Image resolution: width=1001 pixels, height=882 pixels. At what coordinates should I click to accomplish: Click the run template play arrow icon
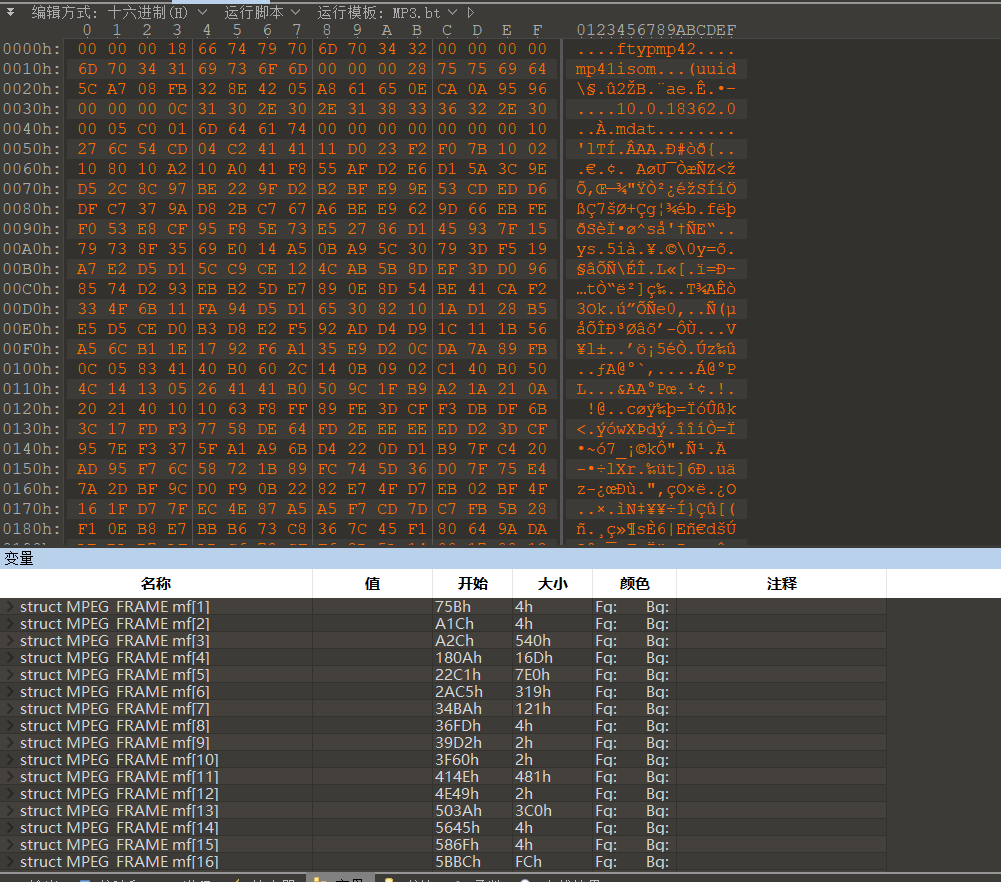[471, 12]
